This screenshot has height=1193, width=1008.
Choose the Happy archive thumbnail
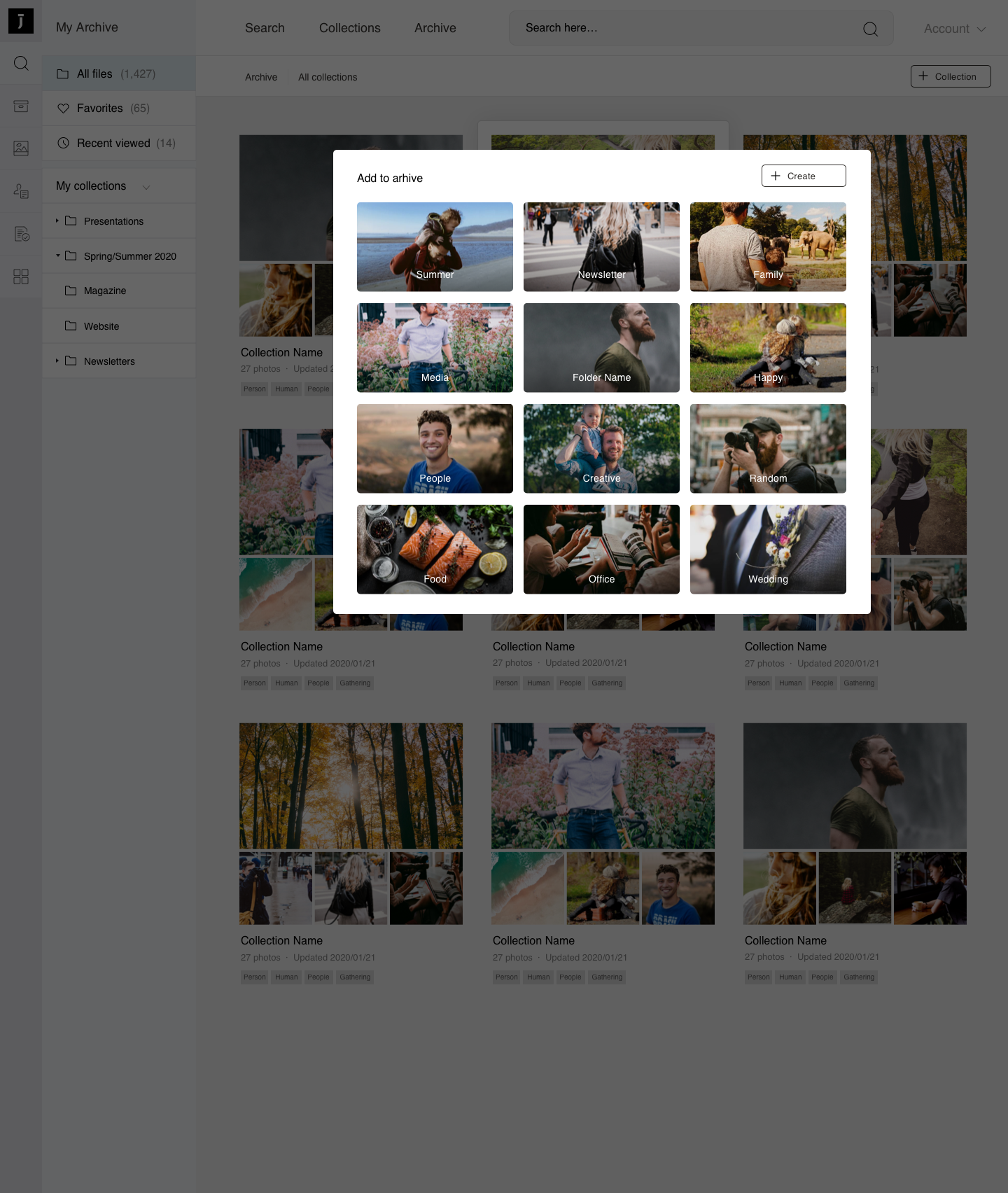point(768,348)
